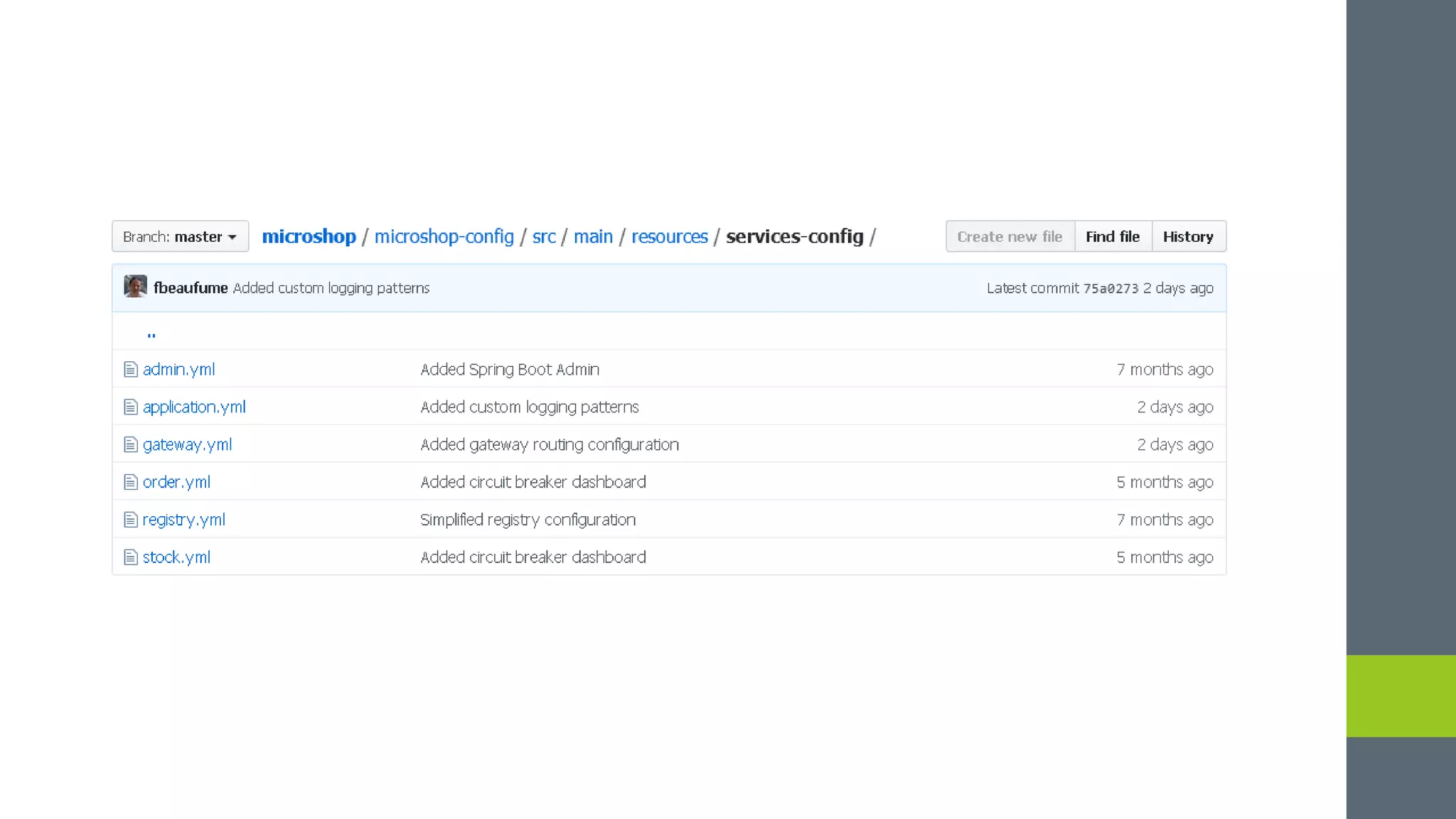Open the 'Simplified registry configuration' commit message

point(528,520)
